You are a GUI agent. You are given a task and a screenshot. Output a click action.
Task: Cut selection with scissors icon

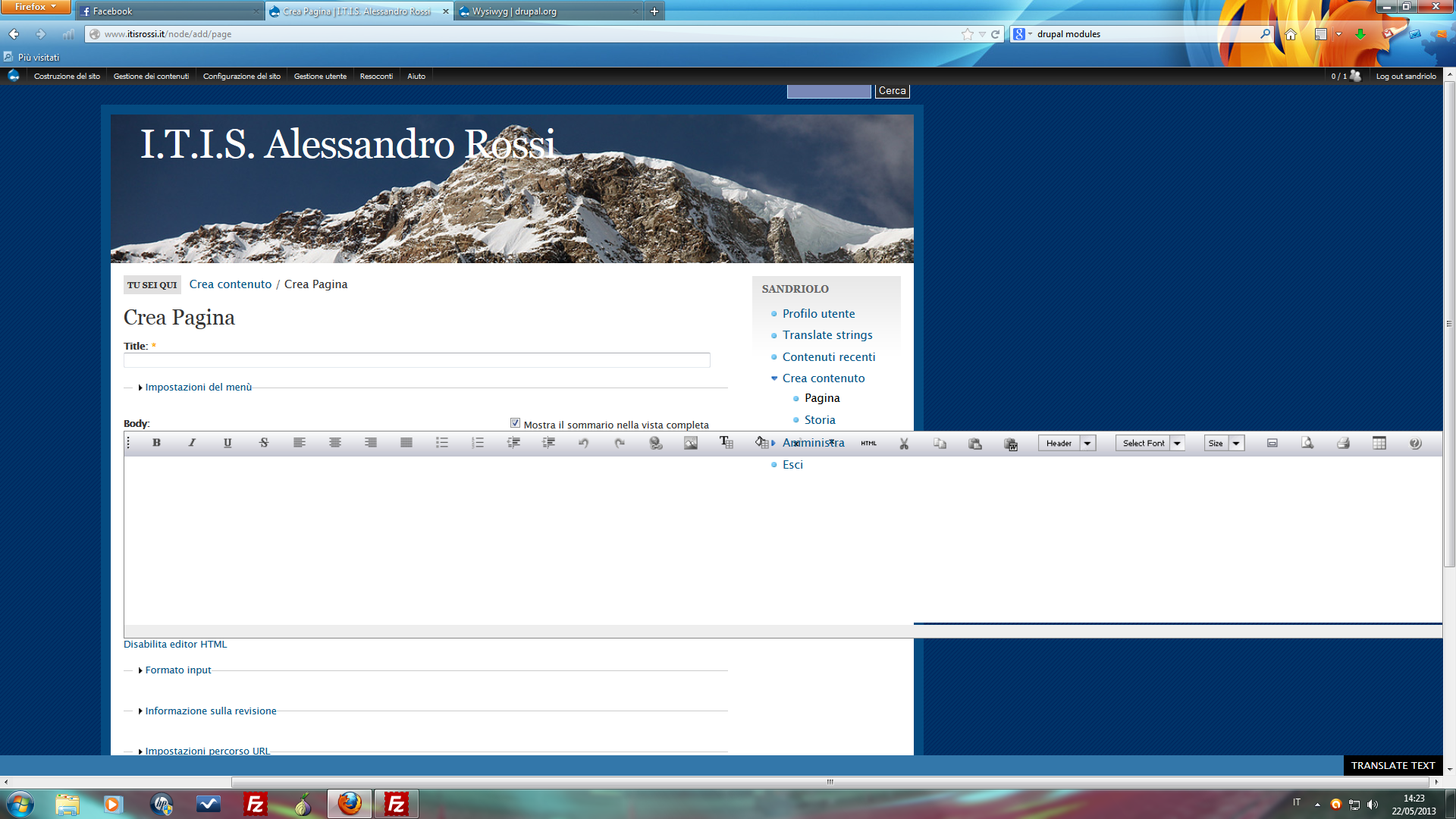click(x=904, y=443)
